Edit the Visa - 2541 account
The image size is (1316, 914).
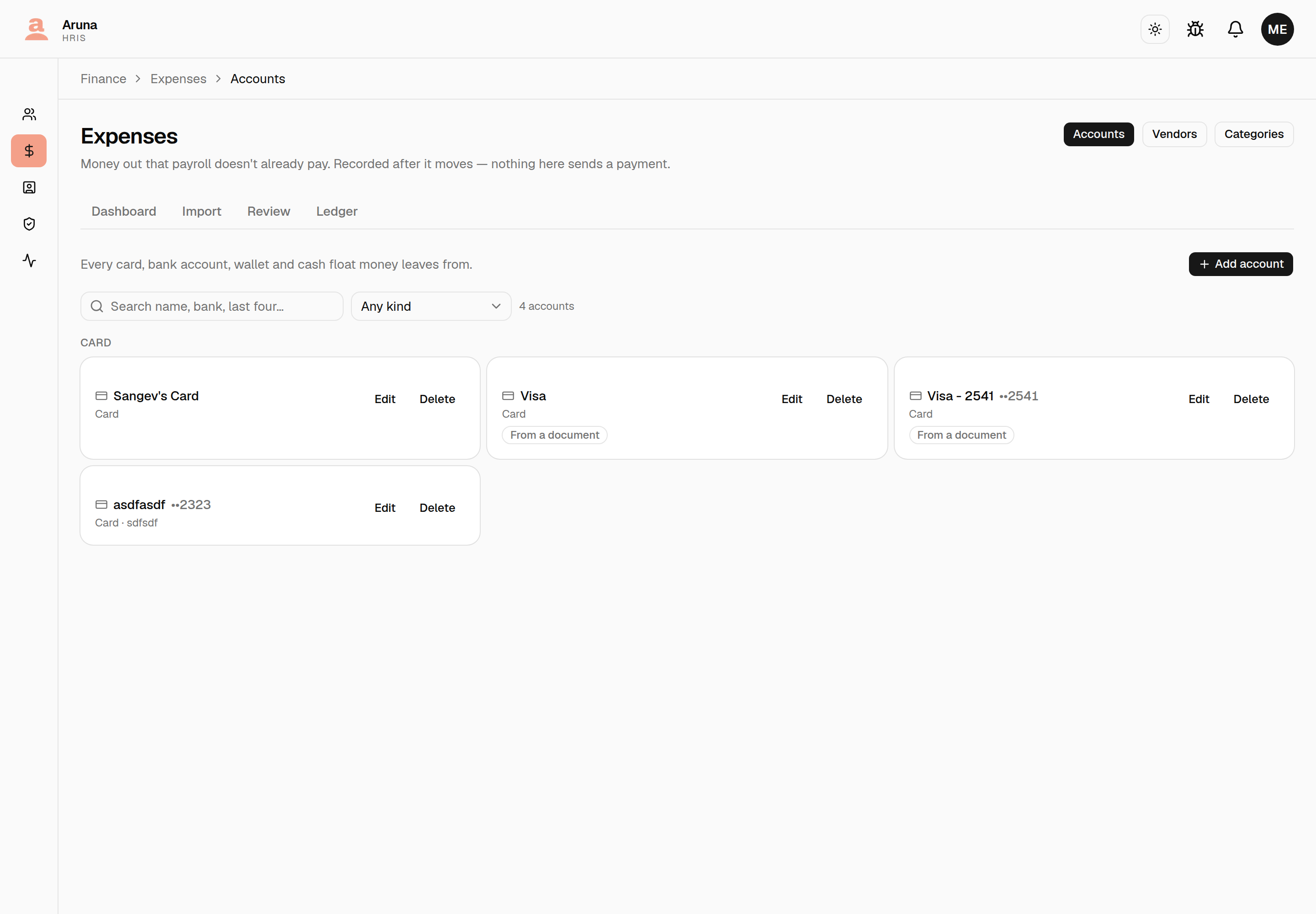[x=1198, y=399]
